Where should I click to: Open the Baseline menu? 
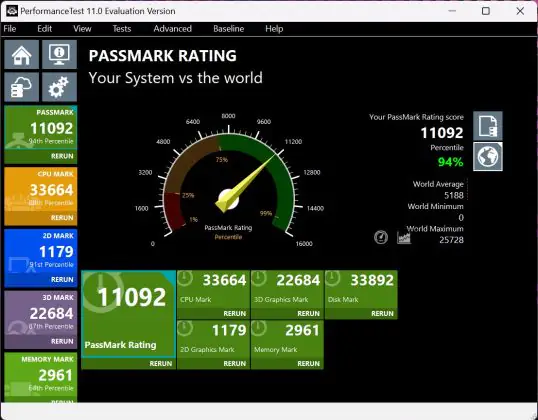pos(229,29)
